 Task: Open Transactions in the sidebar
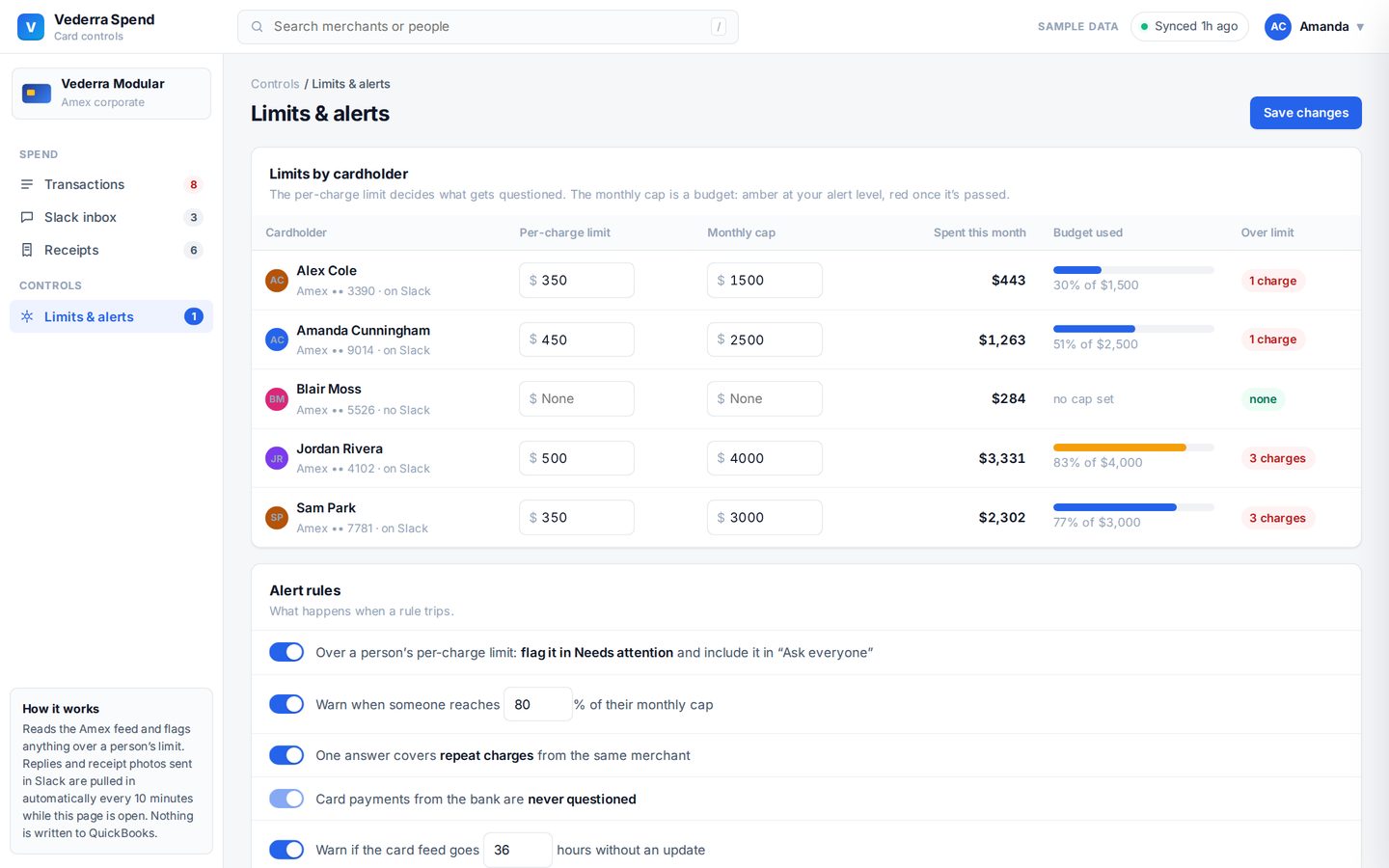(x=111, y=184)
